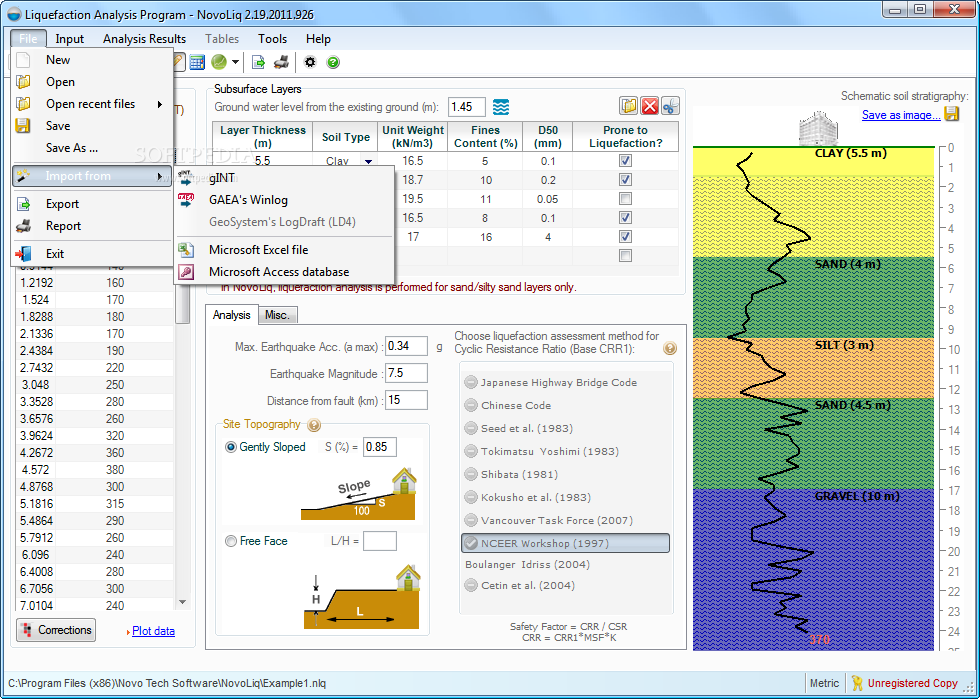Click the Distance from fault input field
Screen dimensions: 980x699
pos(406,400)
